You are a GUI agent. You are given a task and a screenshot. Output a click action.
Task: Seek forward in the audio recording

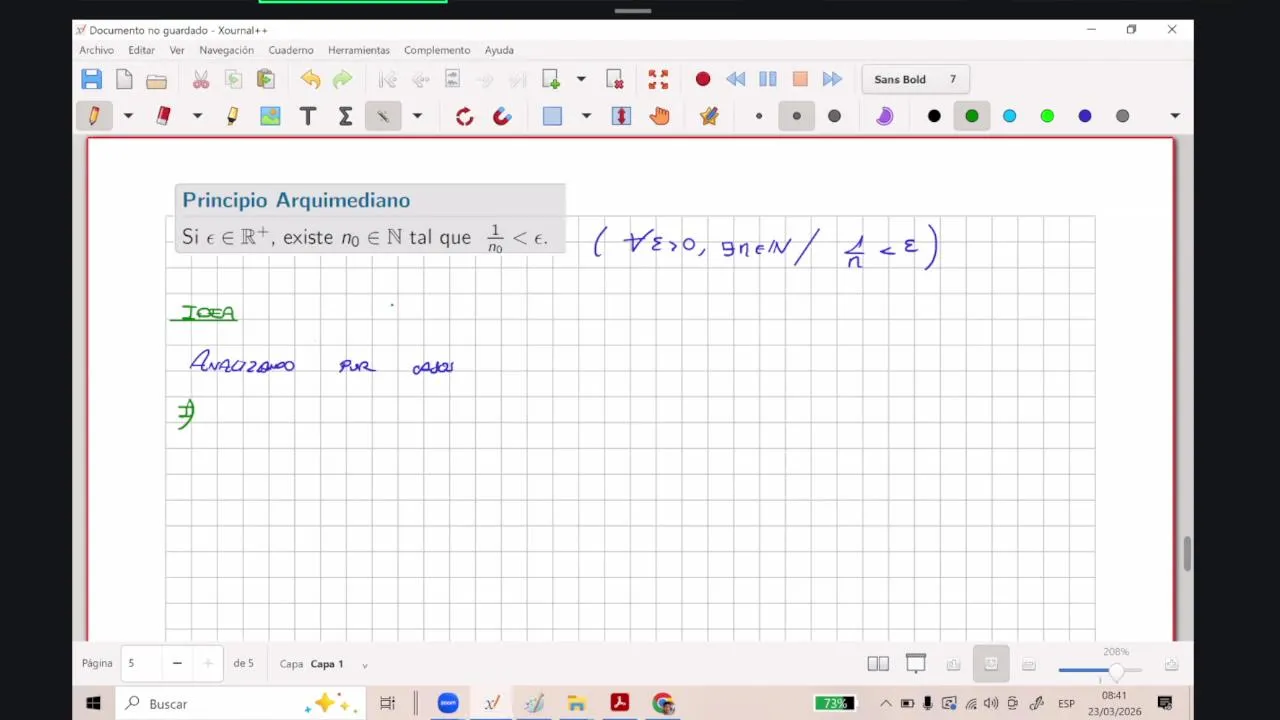832,79
